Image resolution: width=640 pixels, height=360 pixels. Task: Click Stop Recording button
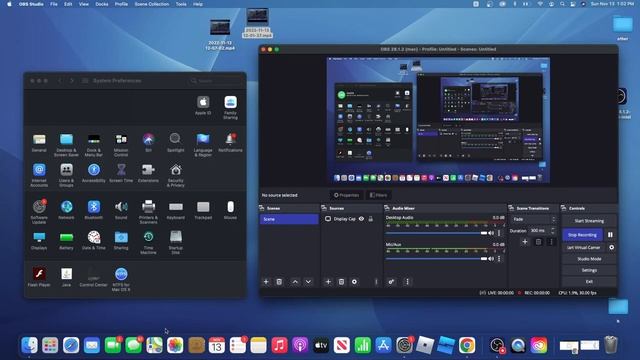[x=582, y=235]
